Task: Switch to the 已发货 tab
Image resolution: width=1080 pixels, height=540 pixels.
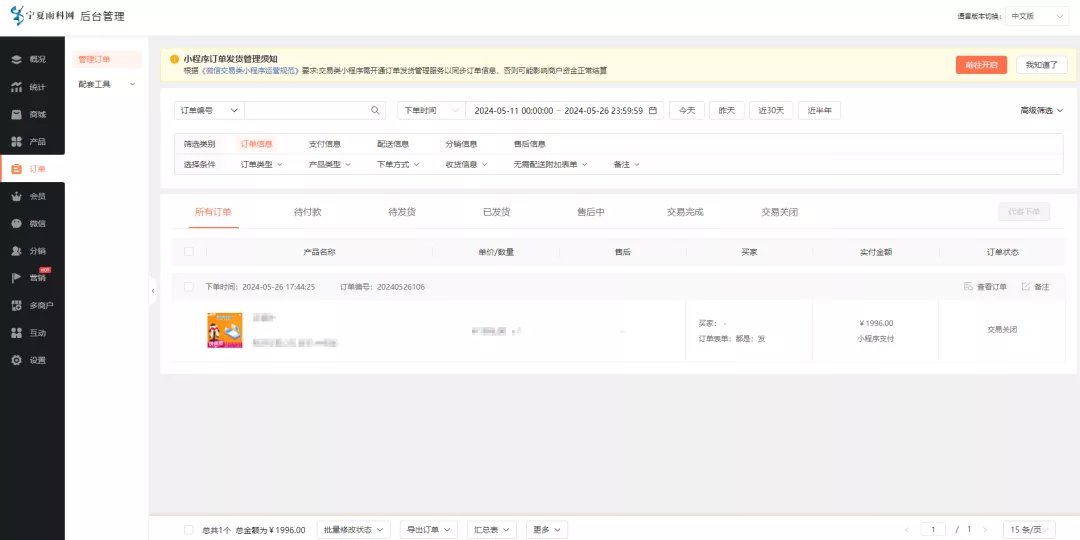Action: pyautogui.click(x=497, y=212)
